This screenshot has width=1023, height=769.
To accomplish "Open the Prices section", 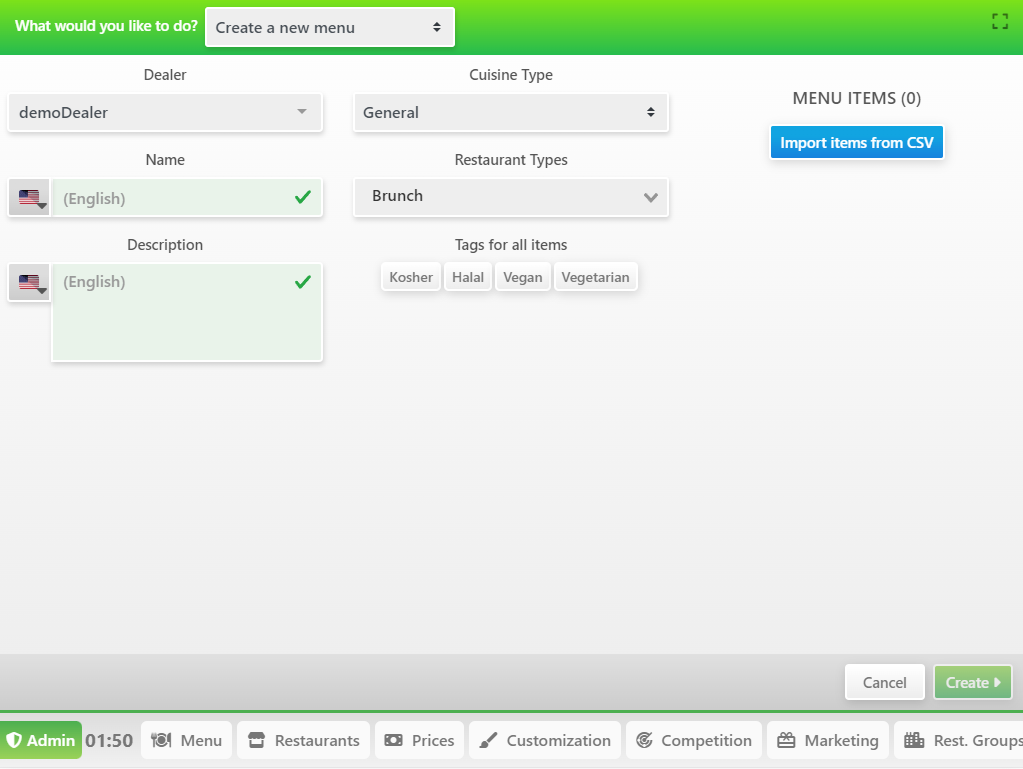I will click(x=420, y=740).
